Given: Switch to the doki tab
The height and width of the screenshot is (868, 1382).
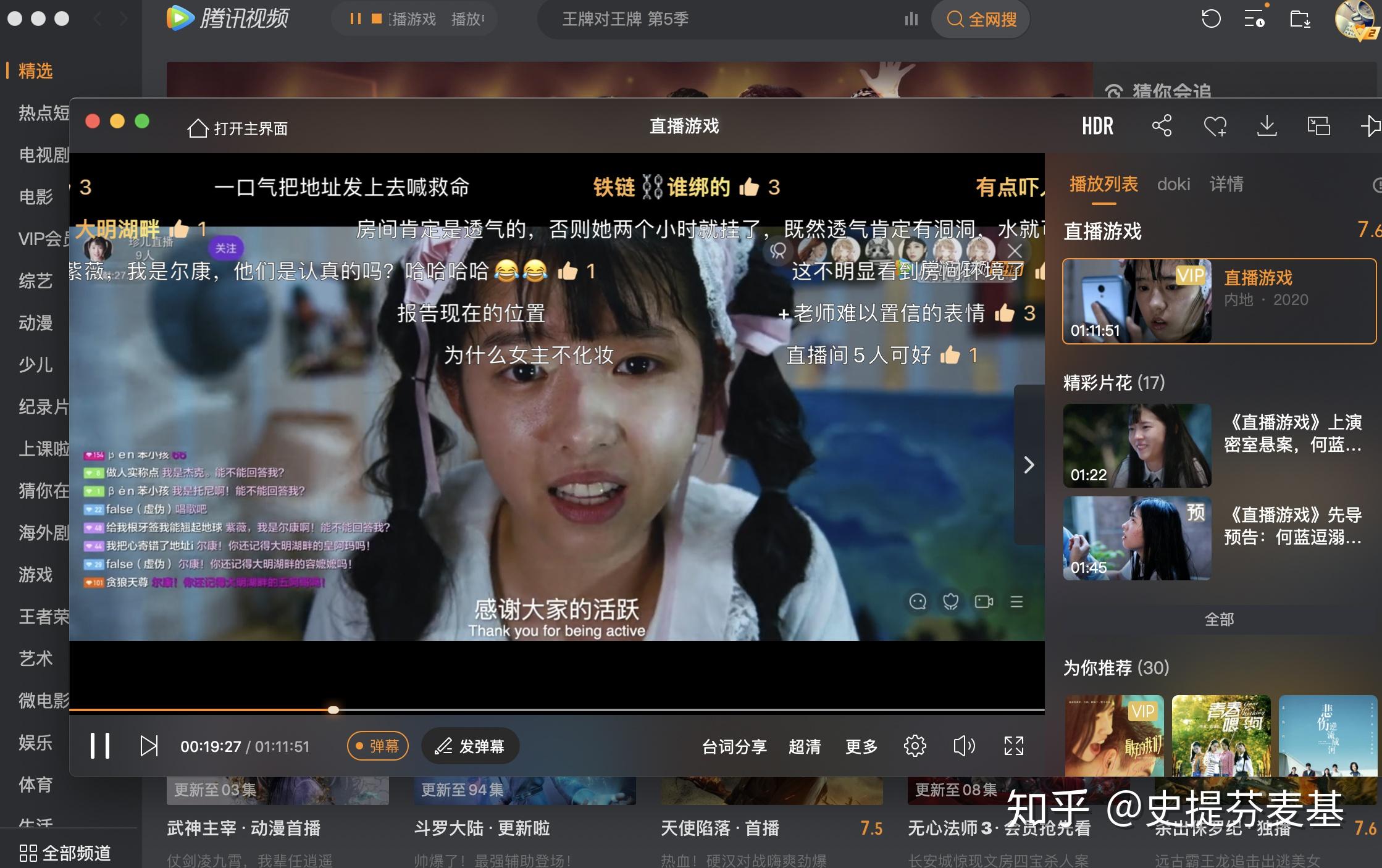Looking at the screenshot, I should point(1173,184).
